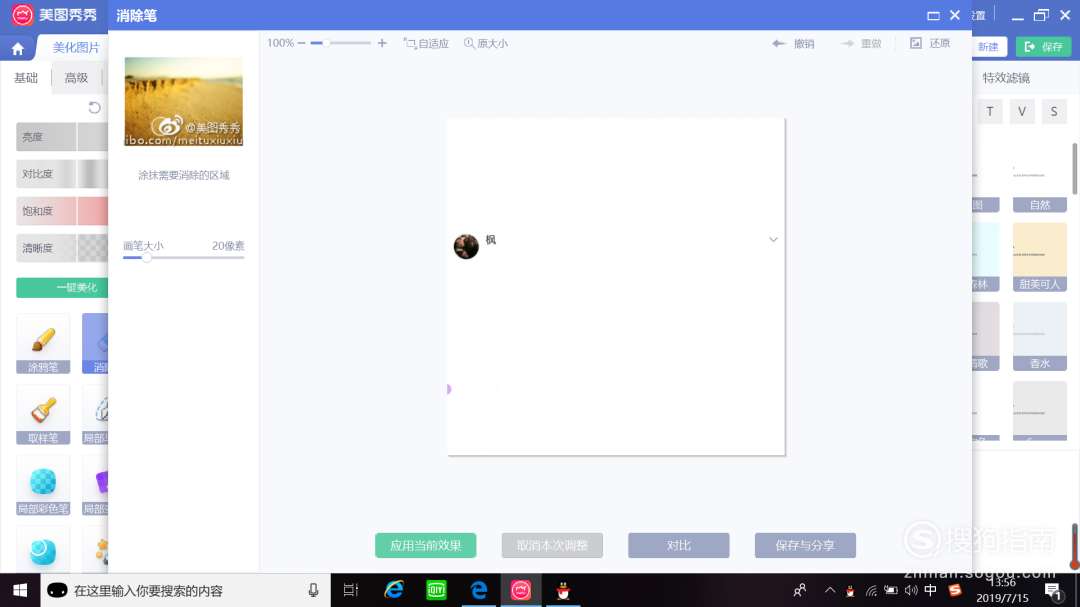Screen dimensions: 1080x607
Task: Click the sample eraser preview thumbnail
Action: pos(183,101)
